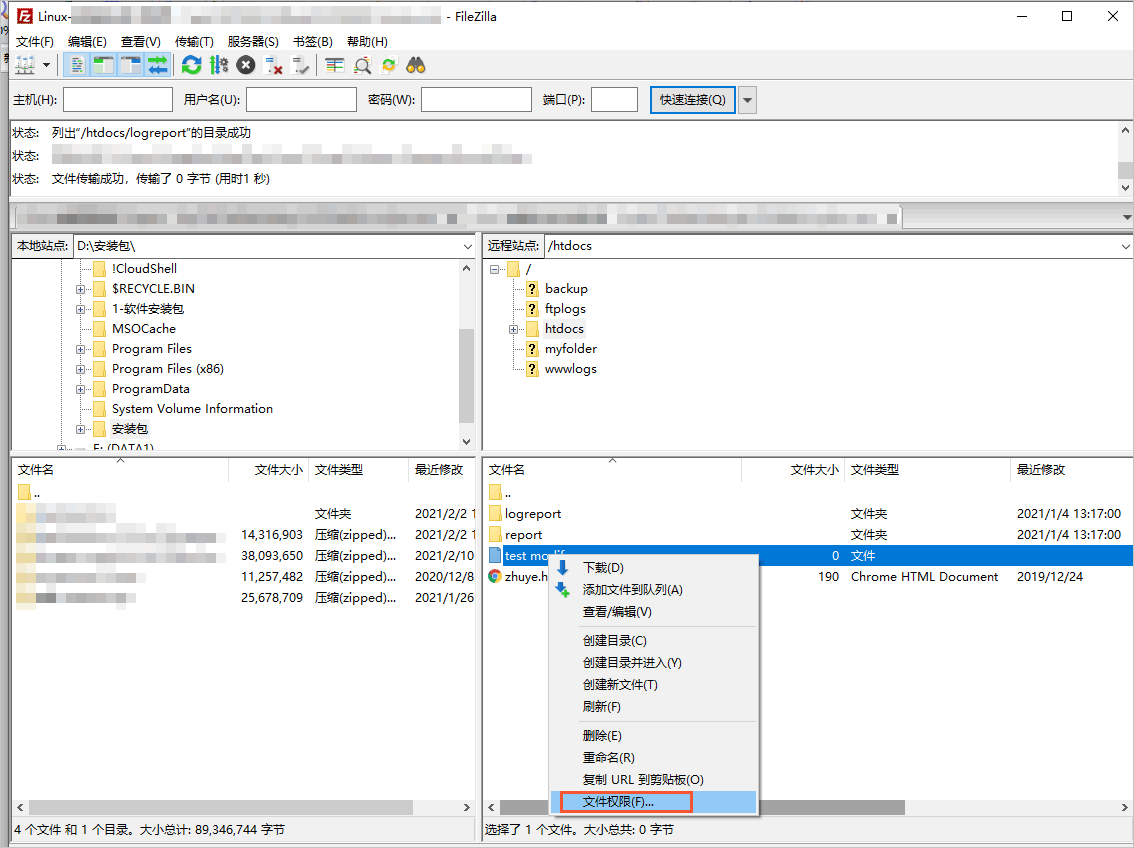
Task: Focus the 用户名 username field
Action: 302,100
